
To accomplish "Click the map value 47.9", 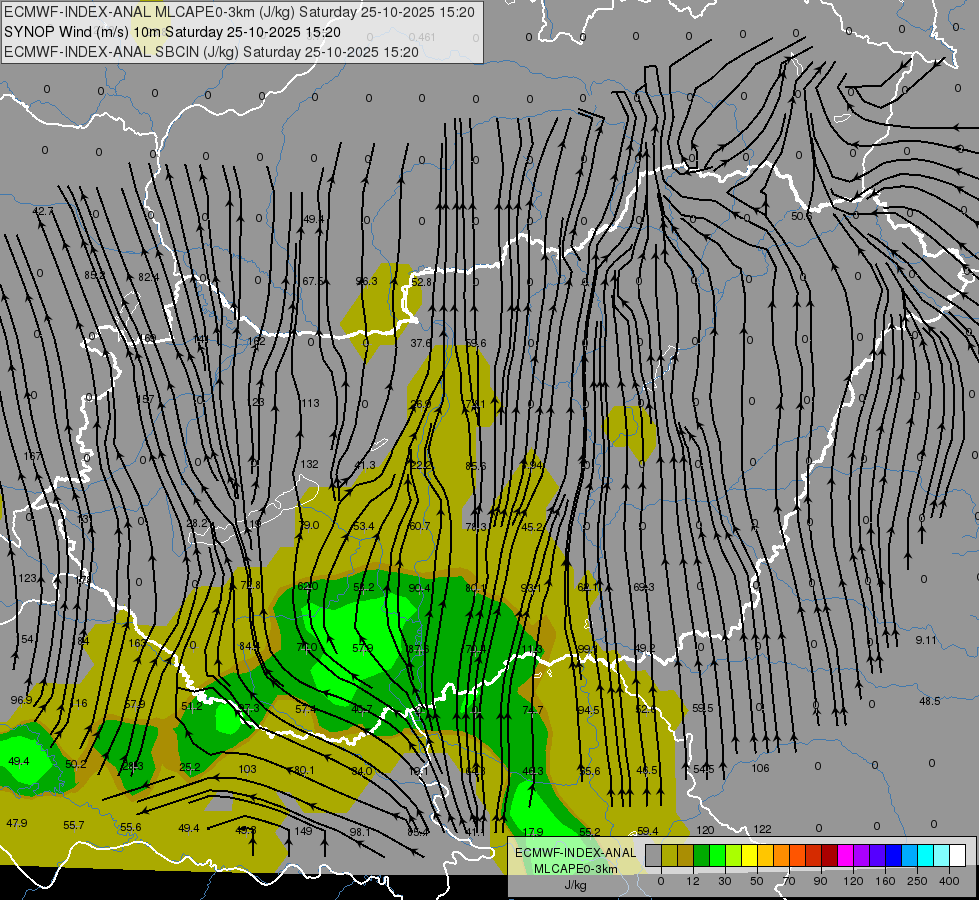I will tap(17, 823).
